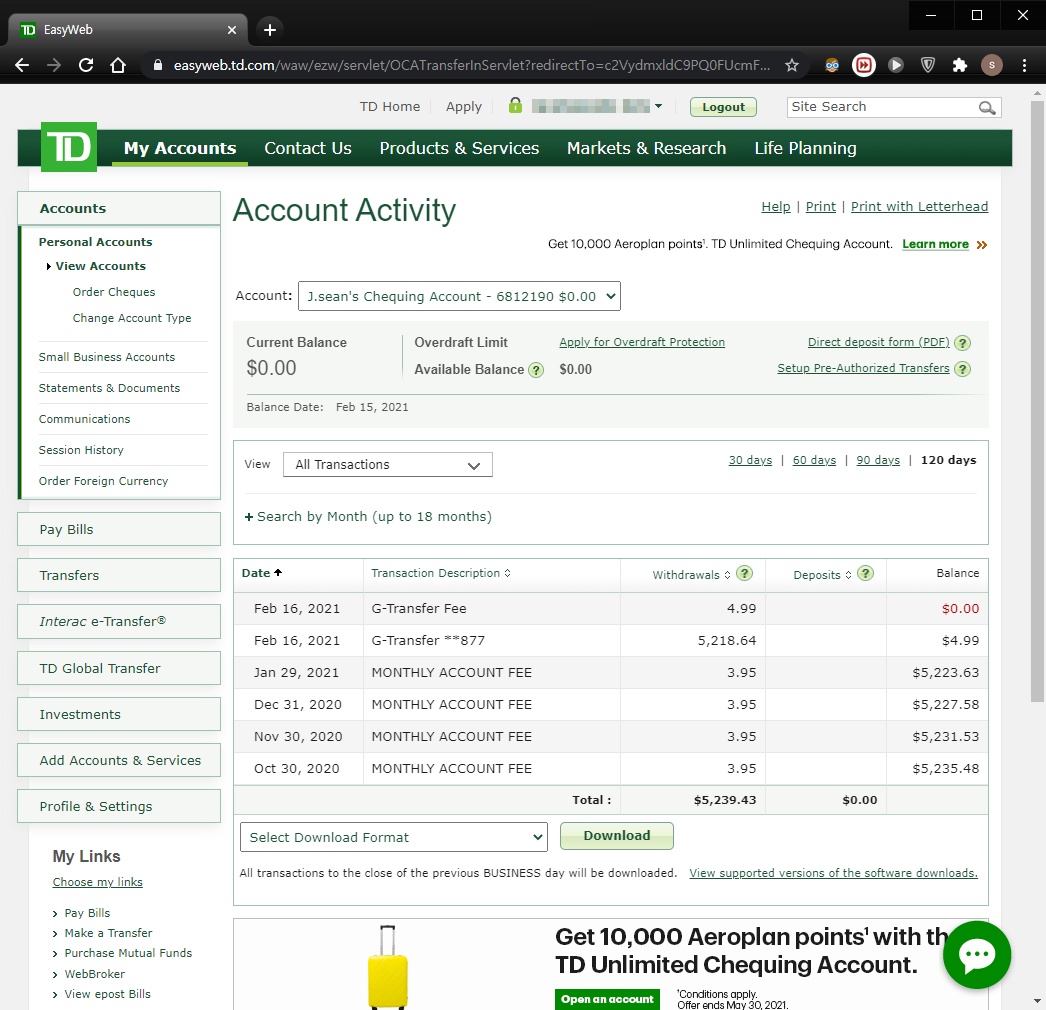Open Interac e-Transfer sidebar section
The width and height of the screenshot is (1046, 1010).
pos(119,621)
